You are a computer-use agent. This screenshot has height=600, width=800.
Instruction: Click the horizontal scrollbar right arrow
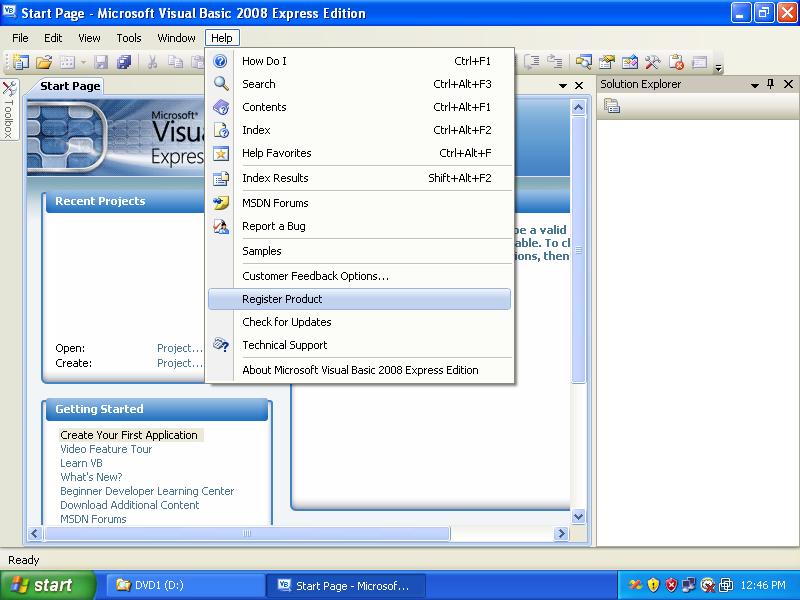(561, 534)
